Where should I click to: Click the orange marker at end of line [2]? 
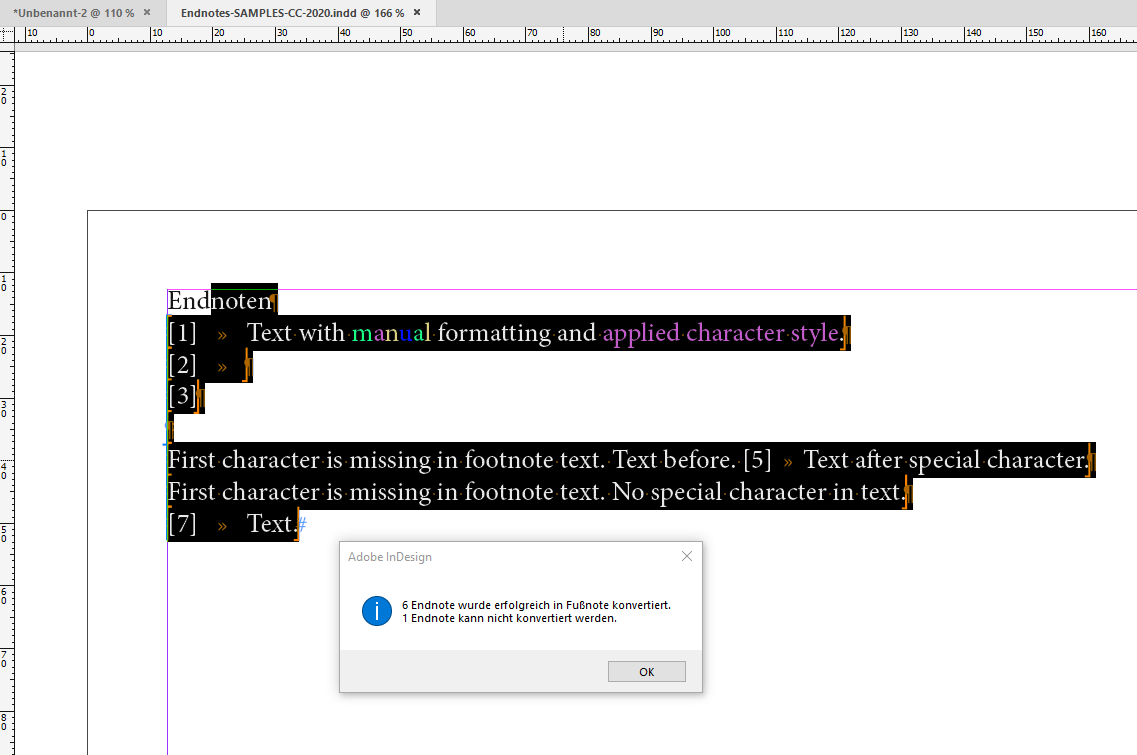tap(245, 365)
